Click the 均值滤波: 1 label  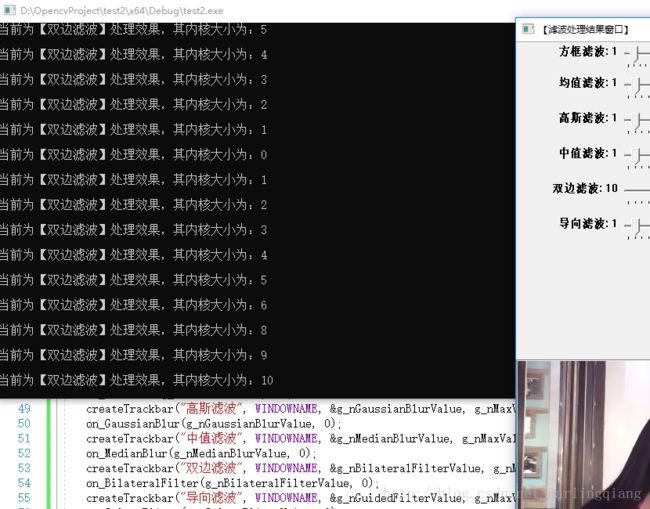(588, 82)
